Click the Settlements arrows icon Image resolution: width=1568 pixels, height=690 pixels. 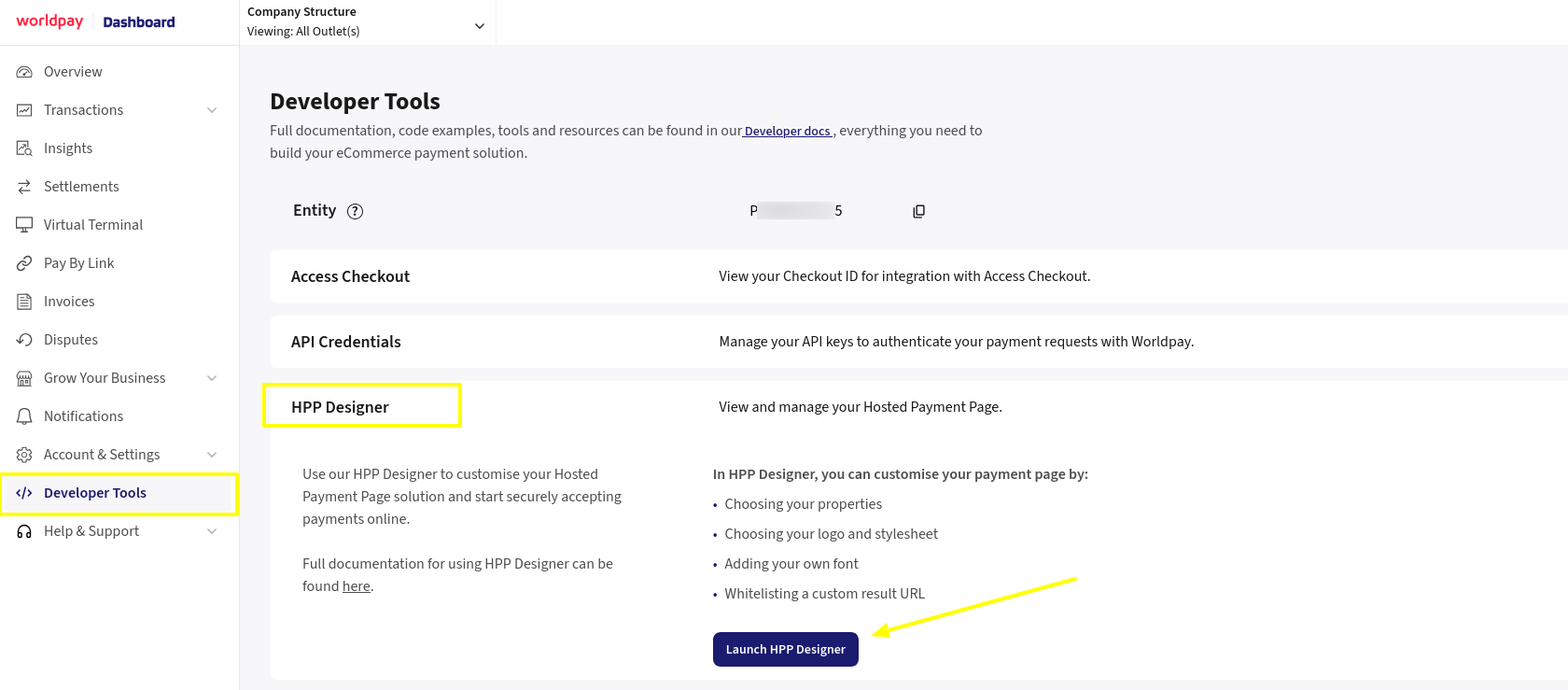click(x=26, y=186)
